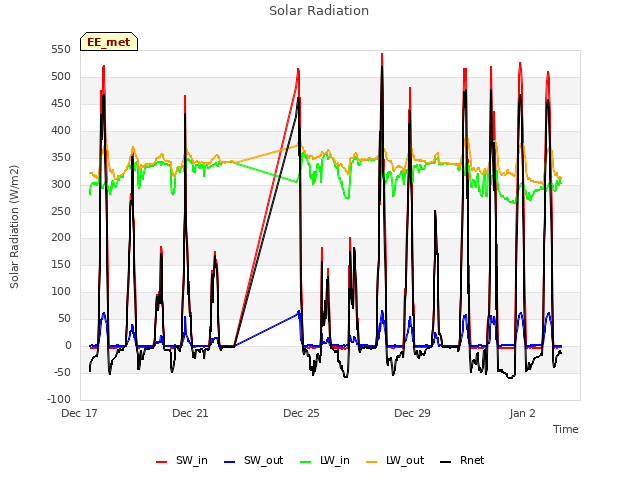Click the -50 y-axis label
Viewport: 640px width, 480px height.
pyautogui.click(x=62, y=373)
